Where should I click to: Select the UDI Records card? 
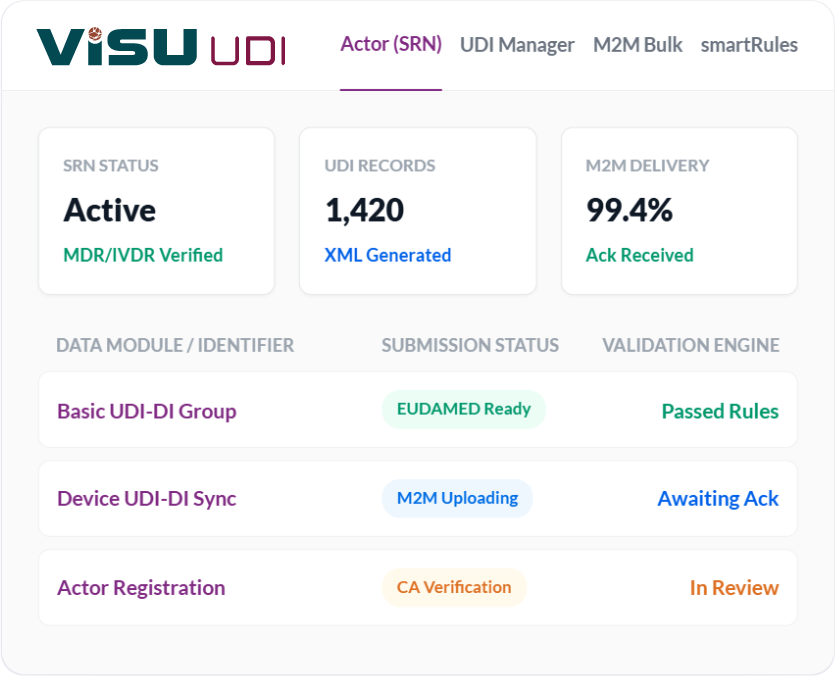point(418,211)
